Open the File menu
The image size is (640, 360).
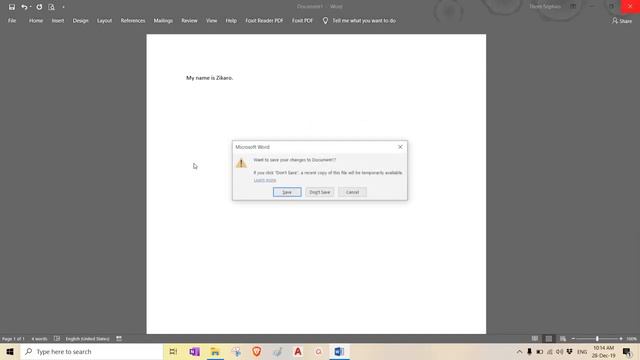(12, 20)
